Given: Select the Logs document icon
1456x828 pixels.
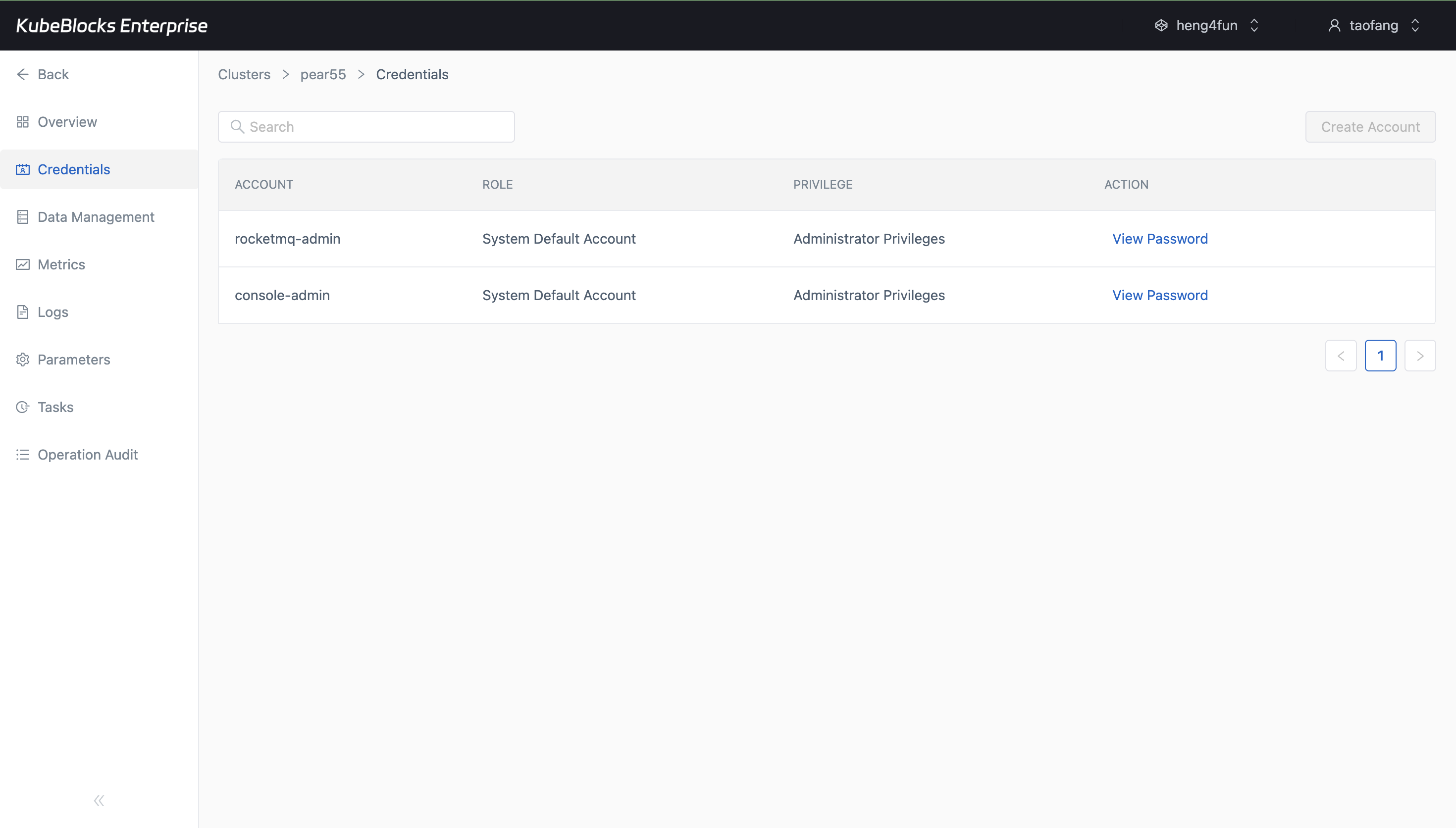Looking at the screenshot, I should pos(23,311).
